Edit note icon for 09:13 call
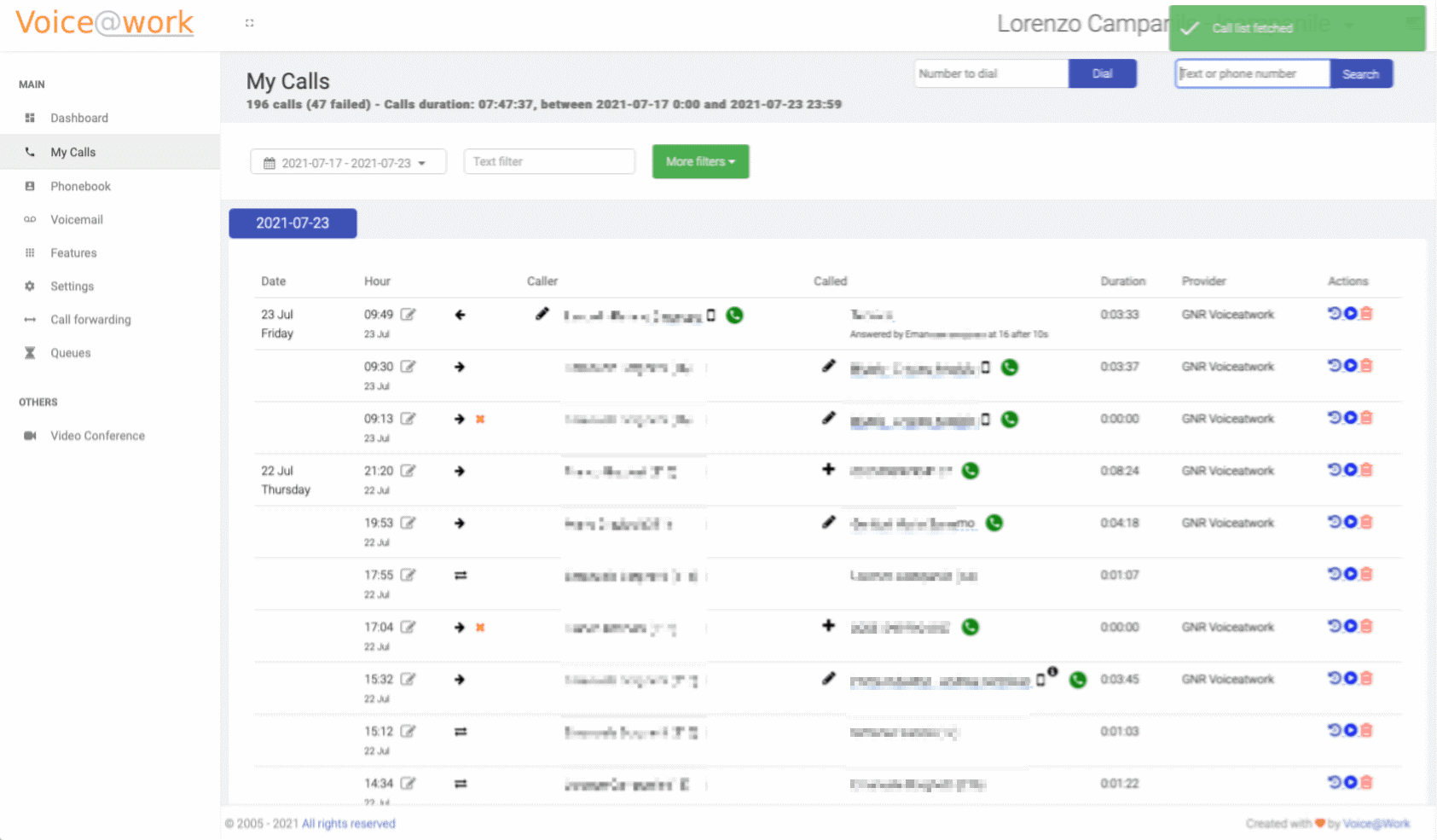1437x840 pixels. pos(409,419)
